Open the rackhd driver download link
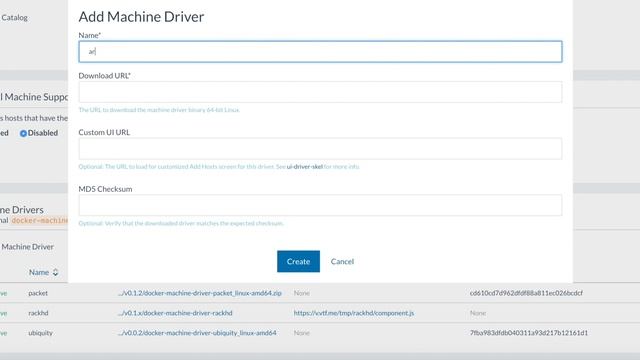The image size is (640, 360). tap(175, 313)
